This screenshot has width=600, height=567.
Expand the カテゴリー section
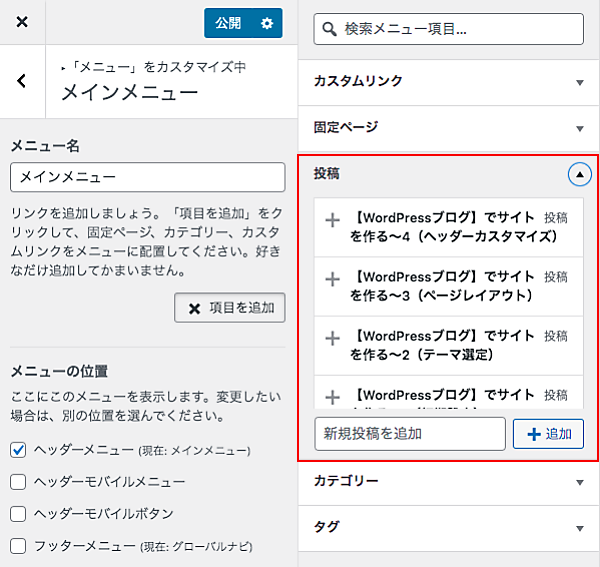[x=579, y=482]
